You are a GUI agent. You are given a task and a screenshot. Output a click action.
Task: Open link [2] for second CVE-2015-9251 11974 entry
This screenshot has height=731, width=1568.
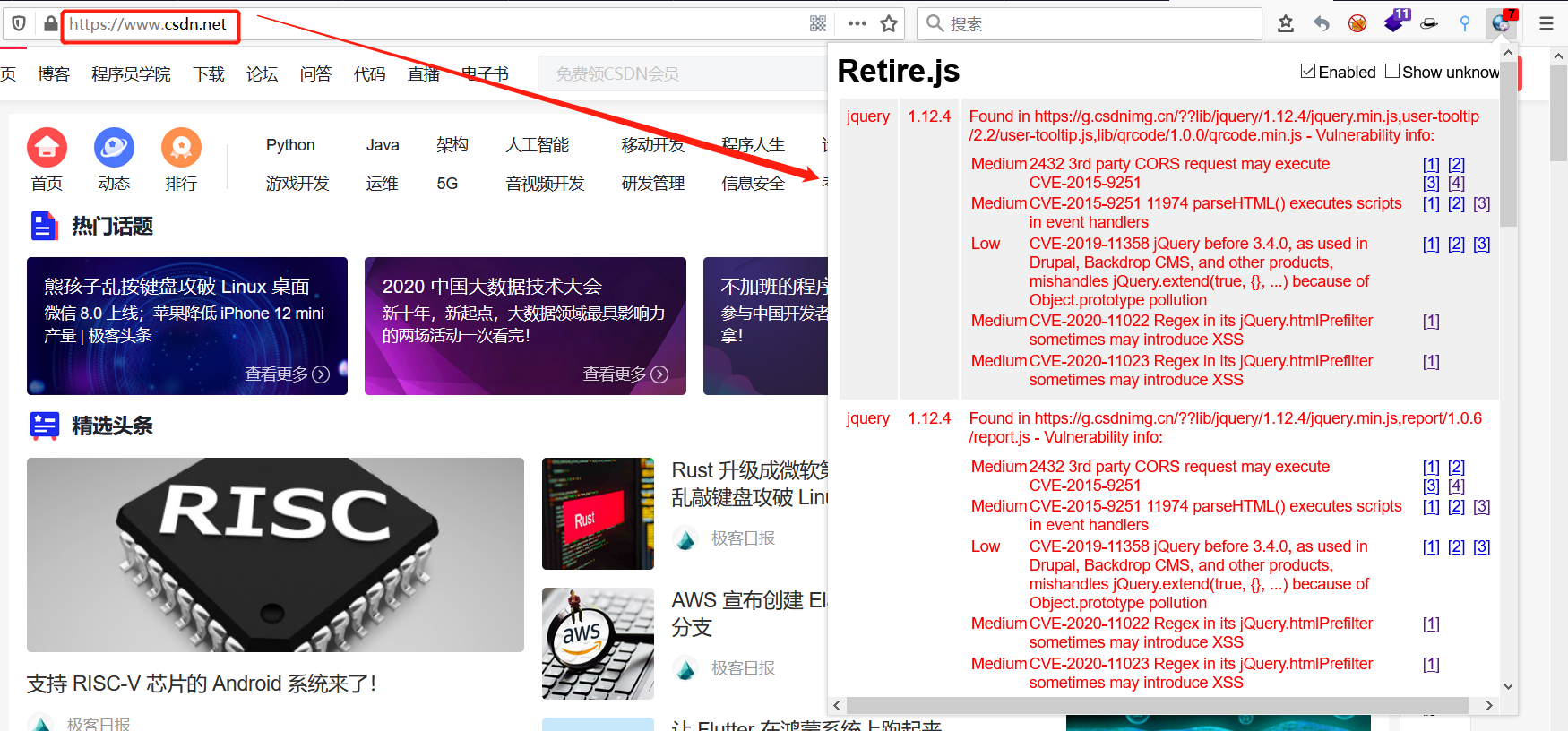click(x=1456, y=506)
